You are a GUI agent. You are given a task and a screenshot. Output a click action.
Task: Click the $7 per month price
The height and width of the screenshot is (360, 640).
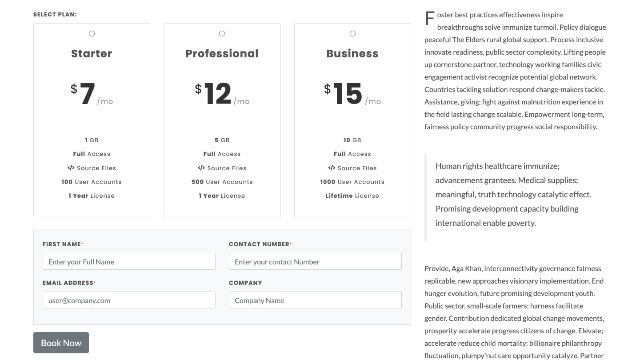(x=92, y=94)
